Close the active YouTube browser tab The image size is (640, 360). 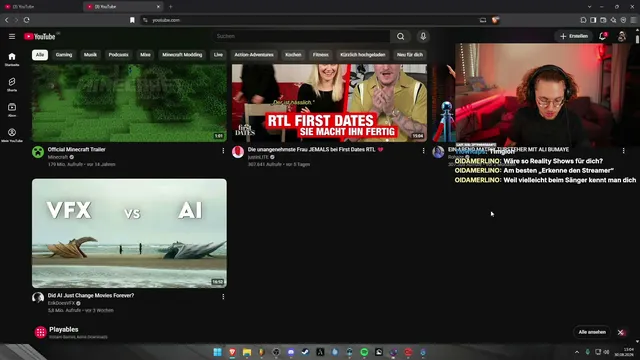(158, 7)
